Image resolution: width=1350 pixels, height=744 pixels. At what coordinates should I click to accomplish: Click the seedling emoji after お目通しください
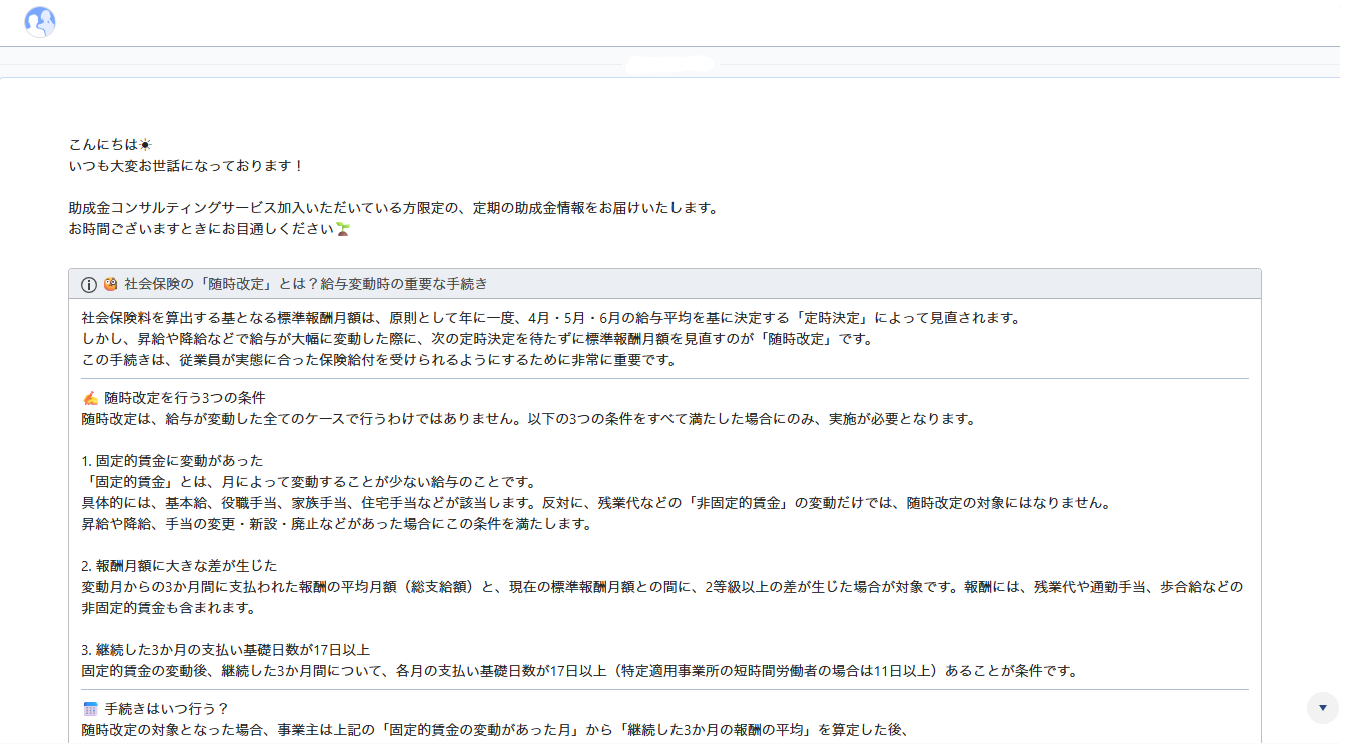pos(343,229)
